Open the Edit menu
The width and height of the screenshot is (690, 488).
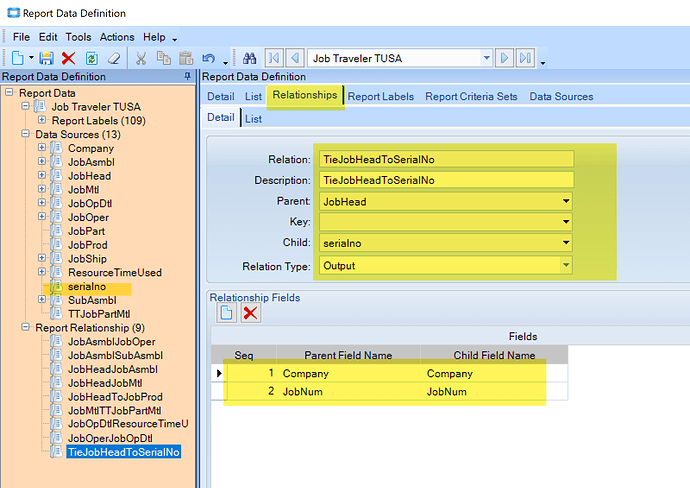point(48,37)
